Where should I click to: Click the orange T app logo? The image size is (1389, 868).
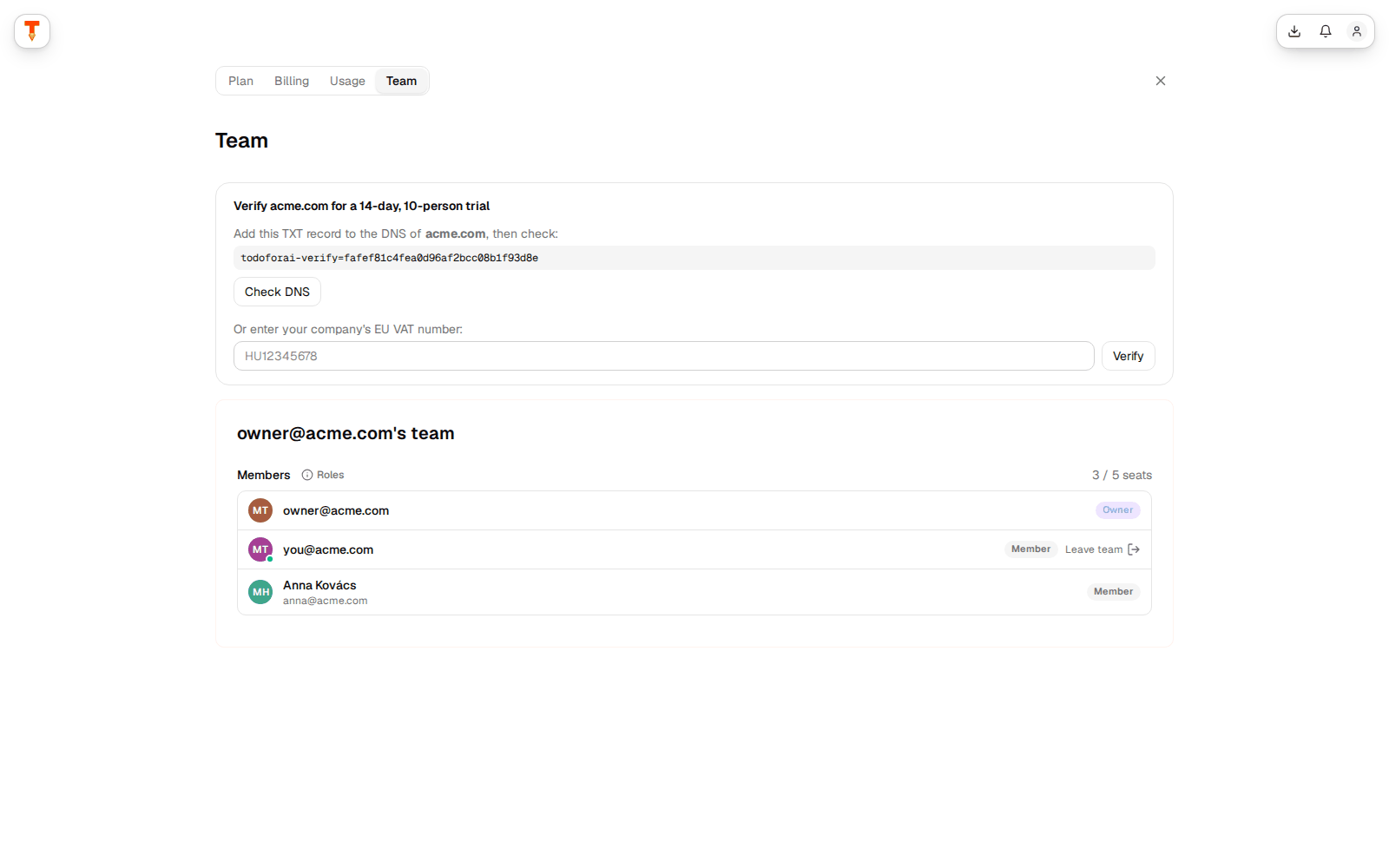(32, 31)
